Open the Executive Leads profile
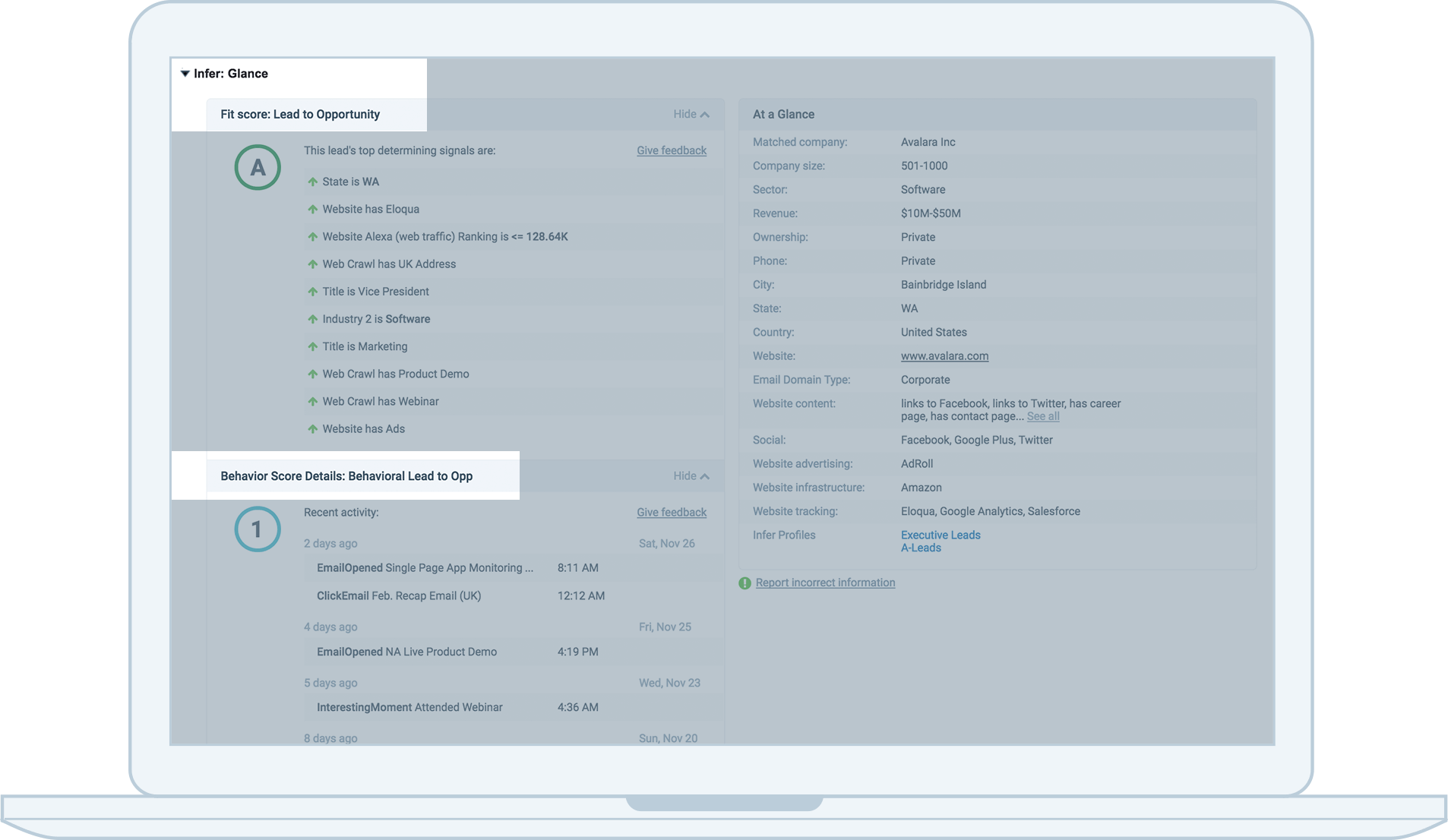The width and height of the screenshot is (1448, 840). point(941,535)
